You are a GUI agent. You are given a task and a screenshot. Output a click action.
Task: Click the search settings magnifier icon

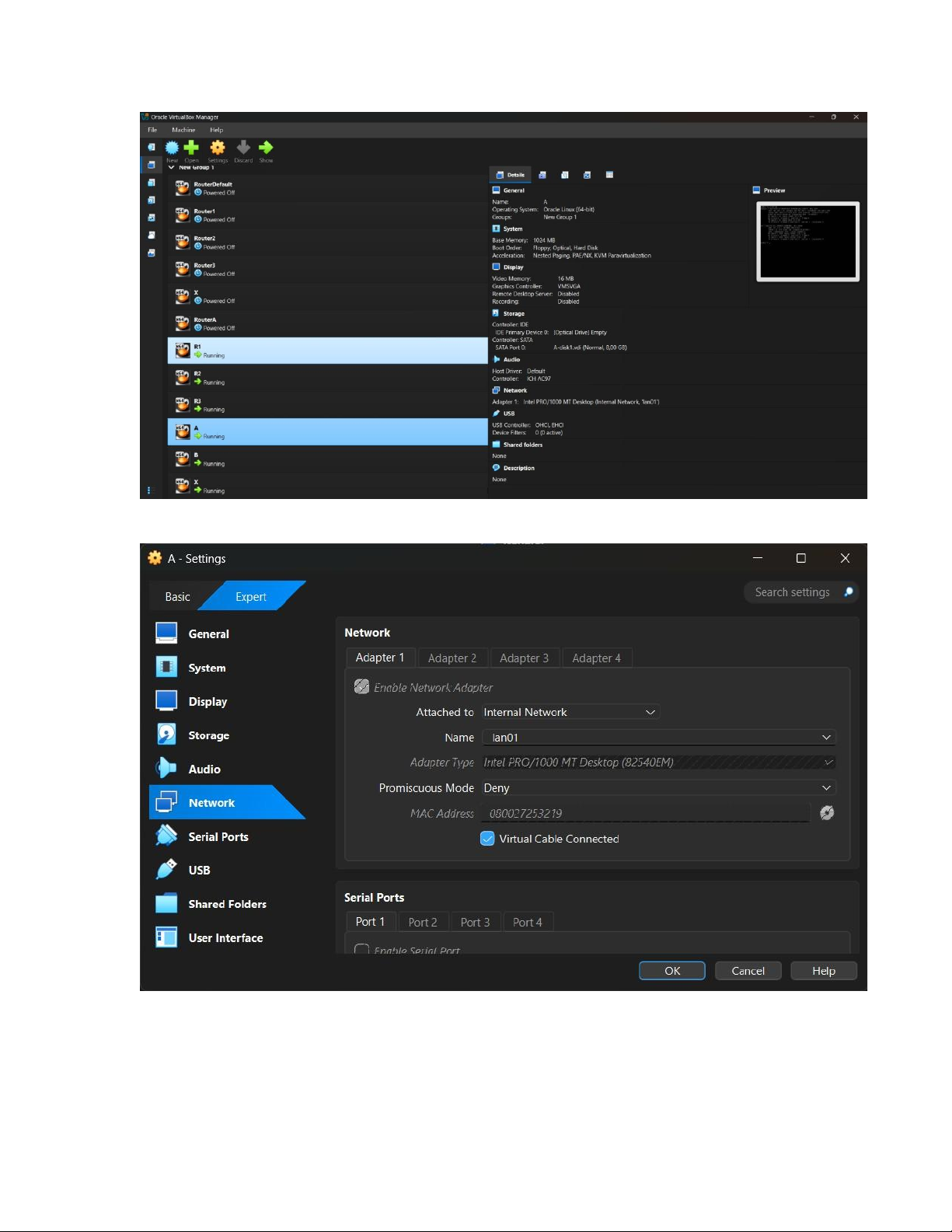coord(848,592)
